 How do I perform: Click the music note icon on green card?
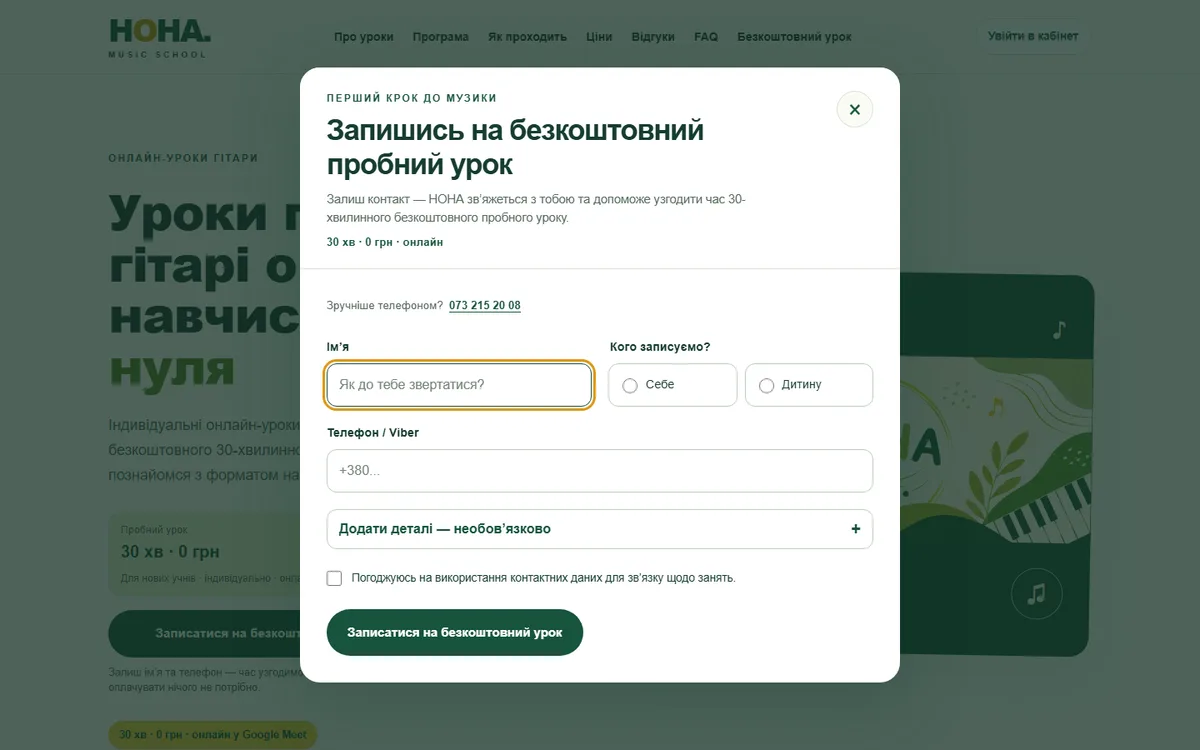tap(1059, 329)
